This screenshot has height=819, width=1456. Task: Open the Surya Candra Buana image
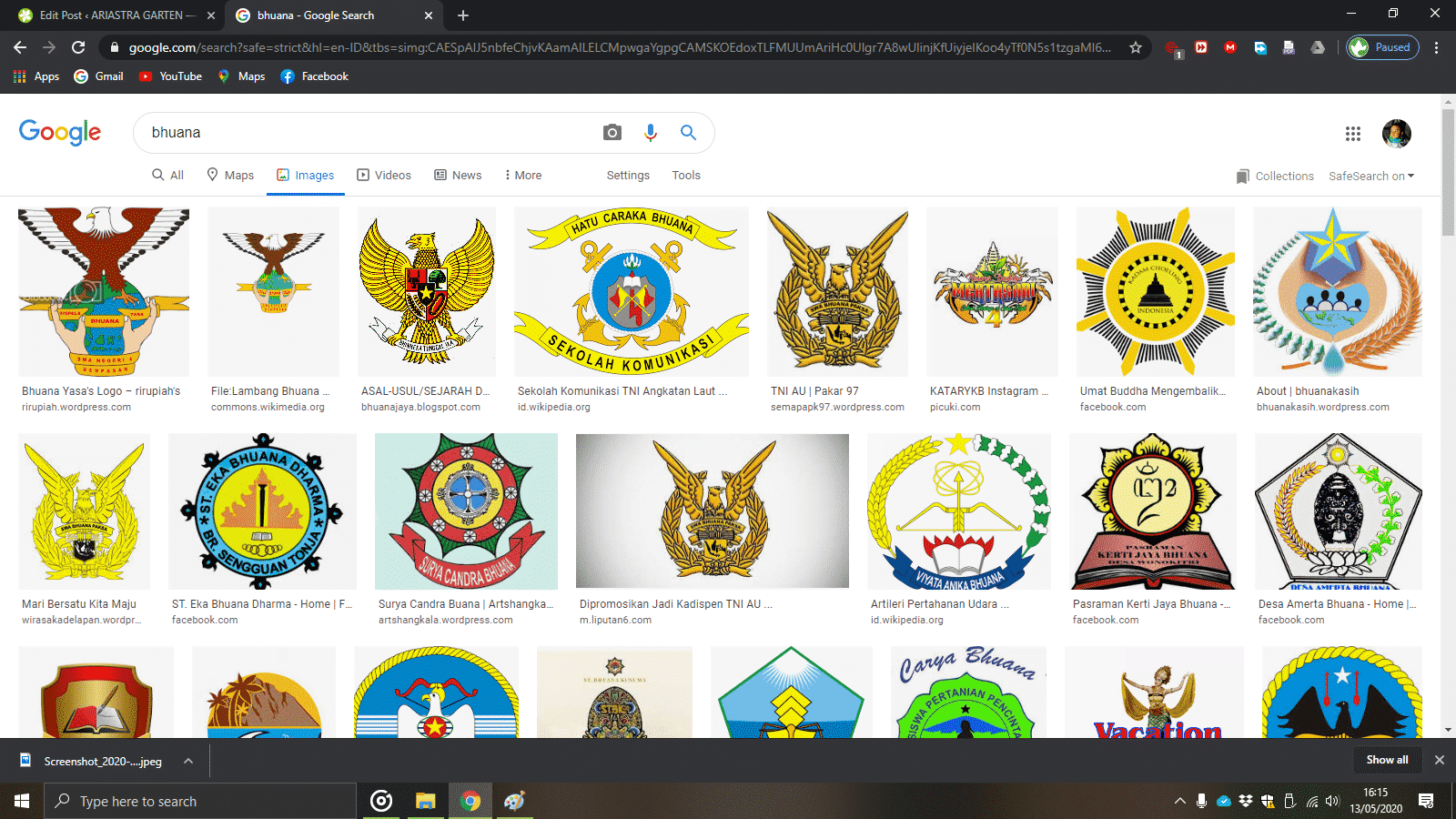[466, 511]
